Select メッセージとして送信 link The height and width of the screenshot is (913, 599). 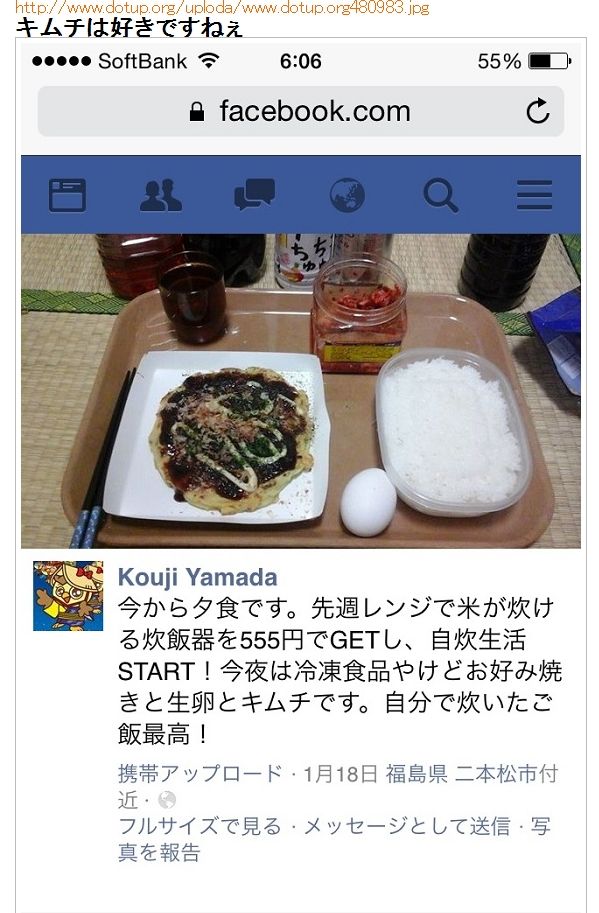[x=407, y=826]
